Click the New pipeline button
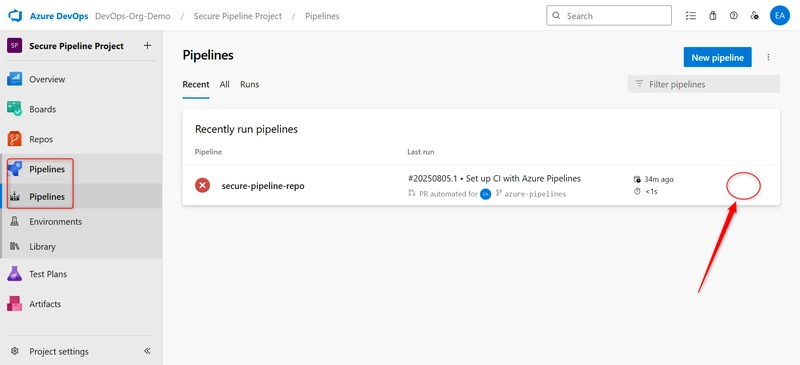Image resolution: width=800 pixels, height=365 pixels. coord(717,57)
